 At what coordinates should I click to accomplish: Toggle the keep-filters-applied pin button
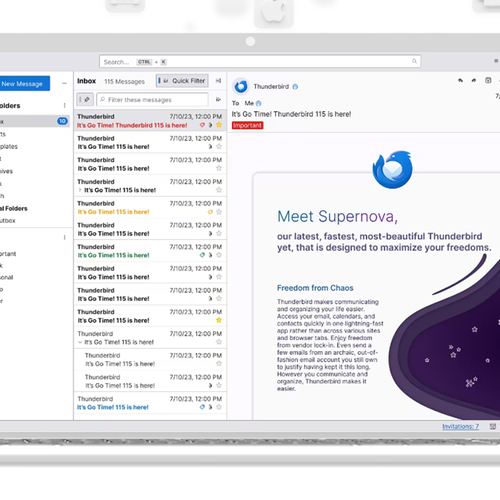click(x=85, y=99)
